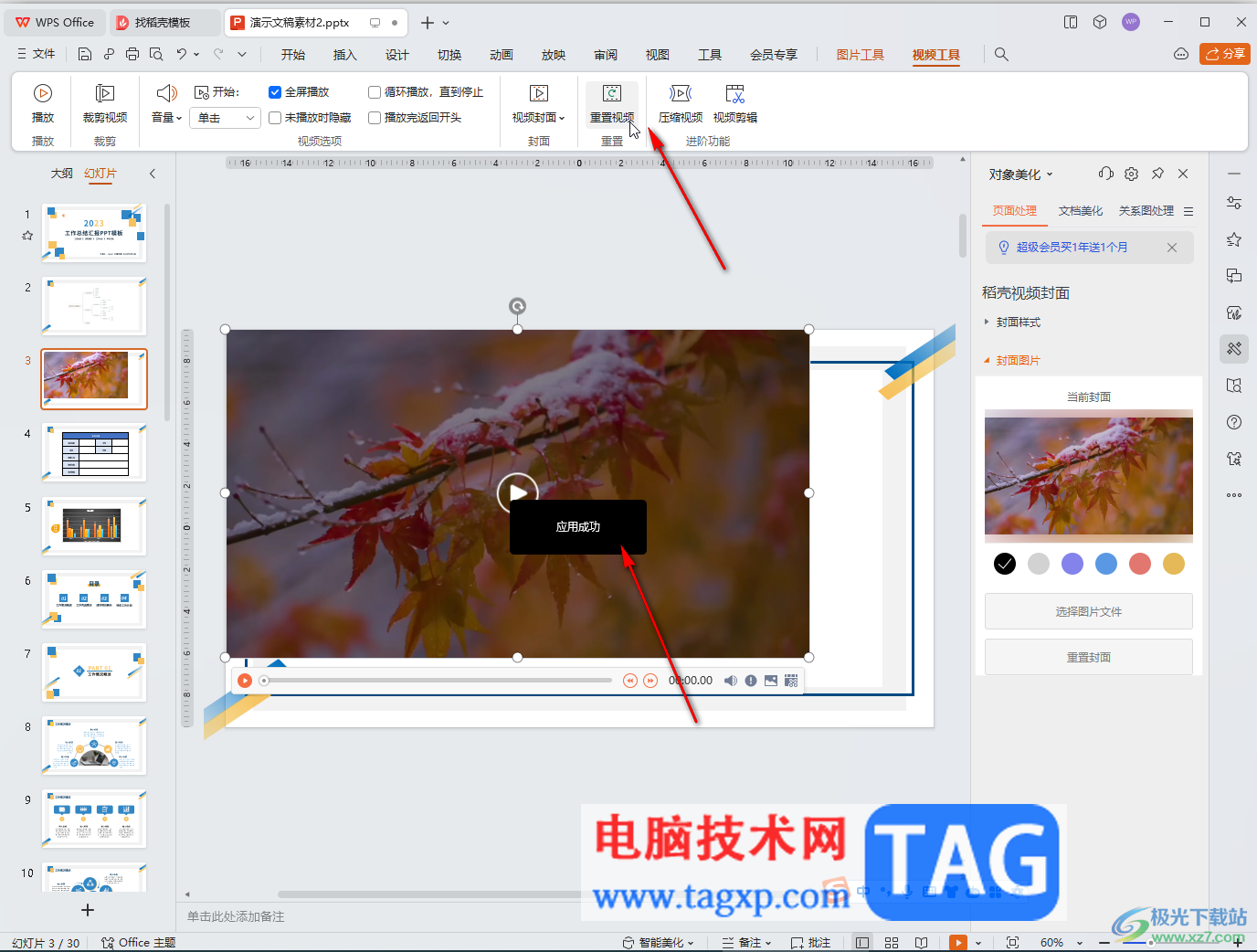This screenshot has width=1257, height=952.
Task: Switch to the 插入 ribbon tab
Action: point(344,55)
